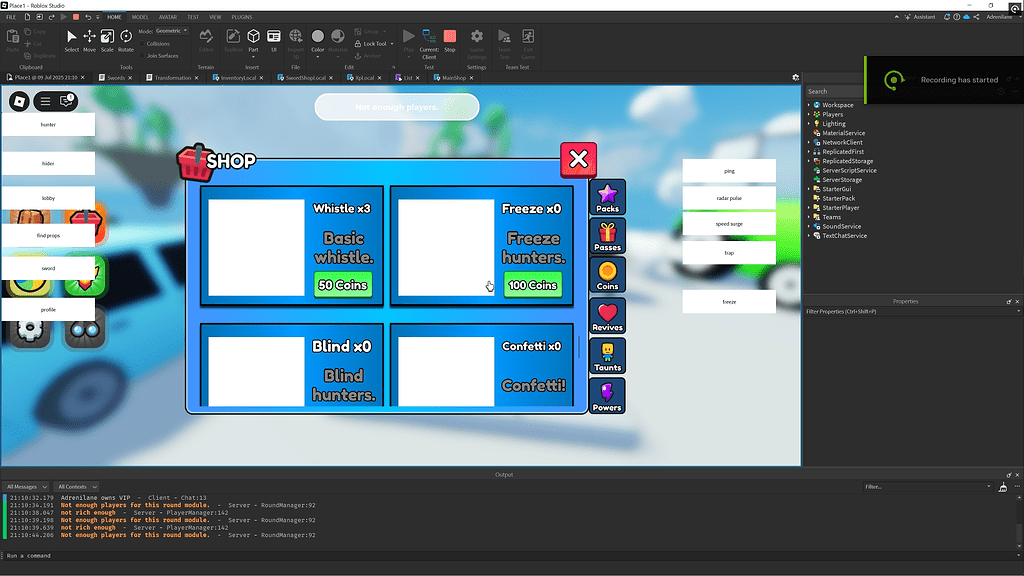Click the radar pulse button

coord(729,198)
